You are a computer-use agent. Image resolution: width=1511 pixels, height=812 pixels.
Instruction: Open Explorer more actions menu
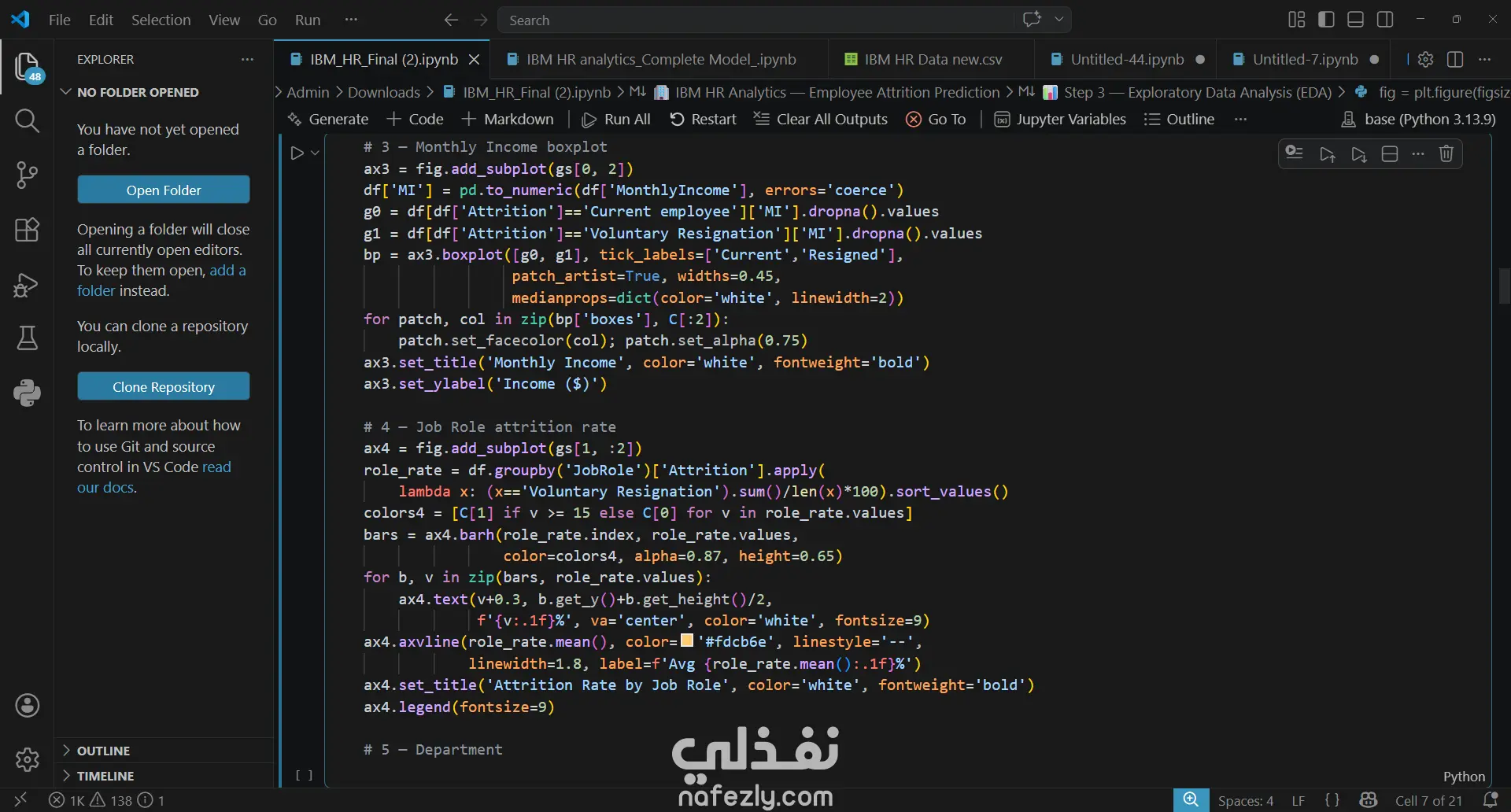coord(247,59)
